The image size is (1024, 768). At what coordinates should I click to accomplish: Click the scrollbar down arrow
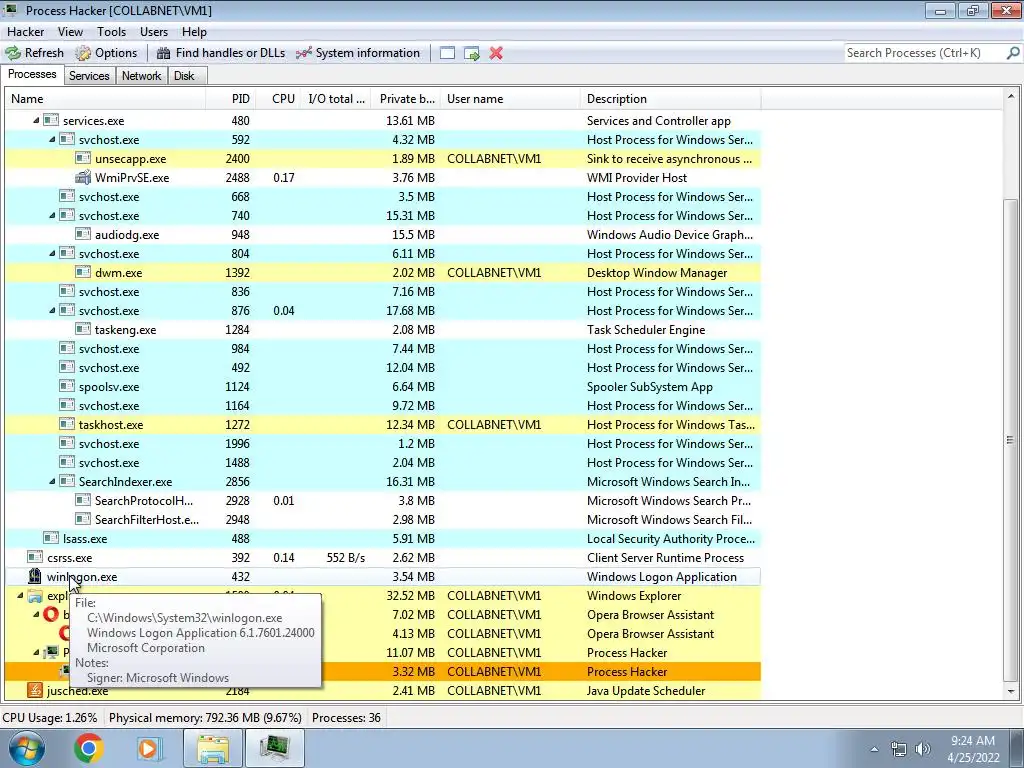1010,691
